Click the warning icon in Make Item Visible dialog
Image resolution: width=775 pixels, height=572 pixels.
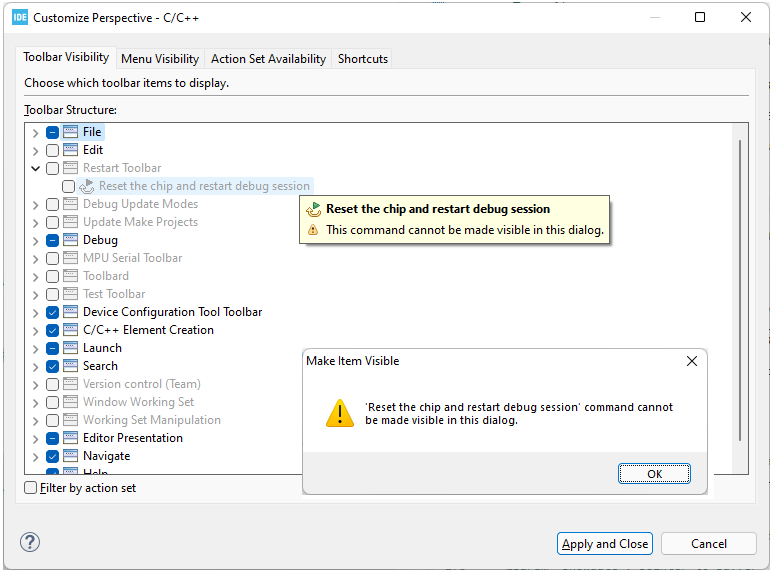coord(340,413)
